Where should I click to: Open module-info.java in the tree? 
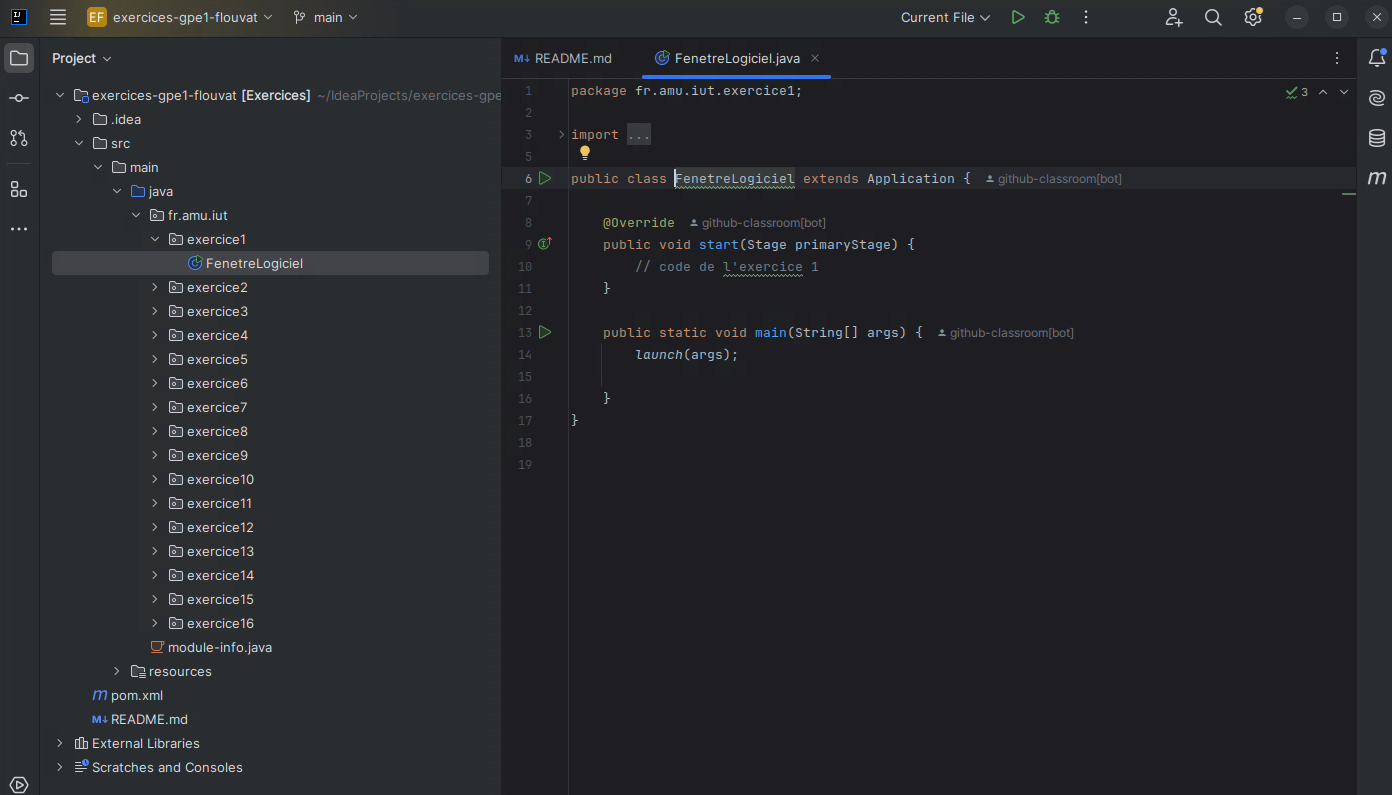pyautogui.click(x=219, y=647)
